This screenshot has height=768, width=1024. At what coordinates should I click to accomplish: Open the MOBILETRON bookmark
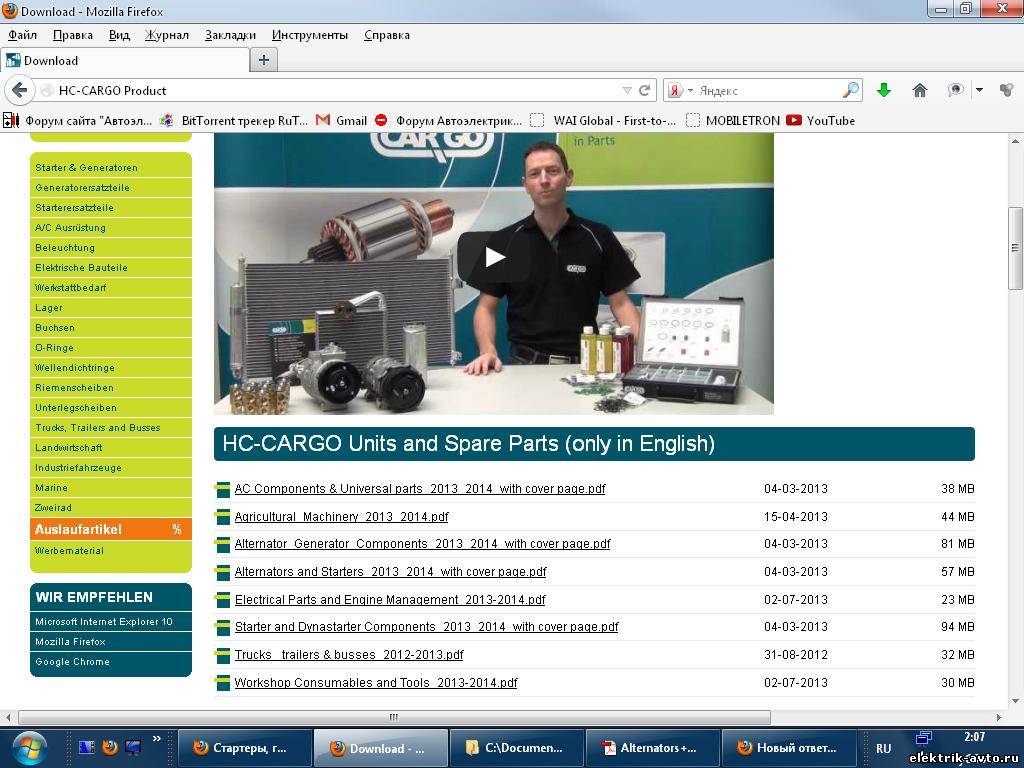pos(733,120)
